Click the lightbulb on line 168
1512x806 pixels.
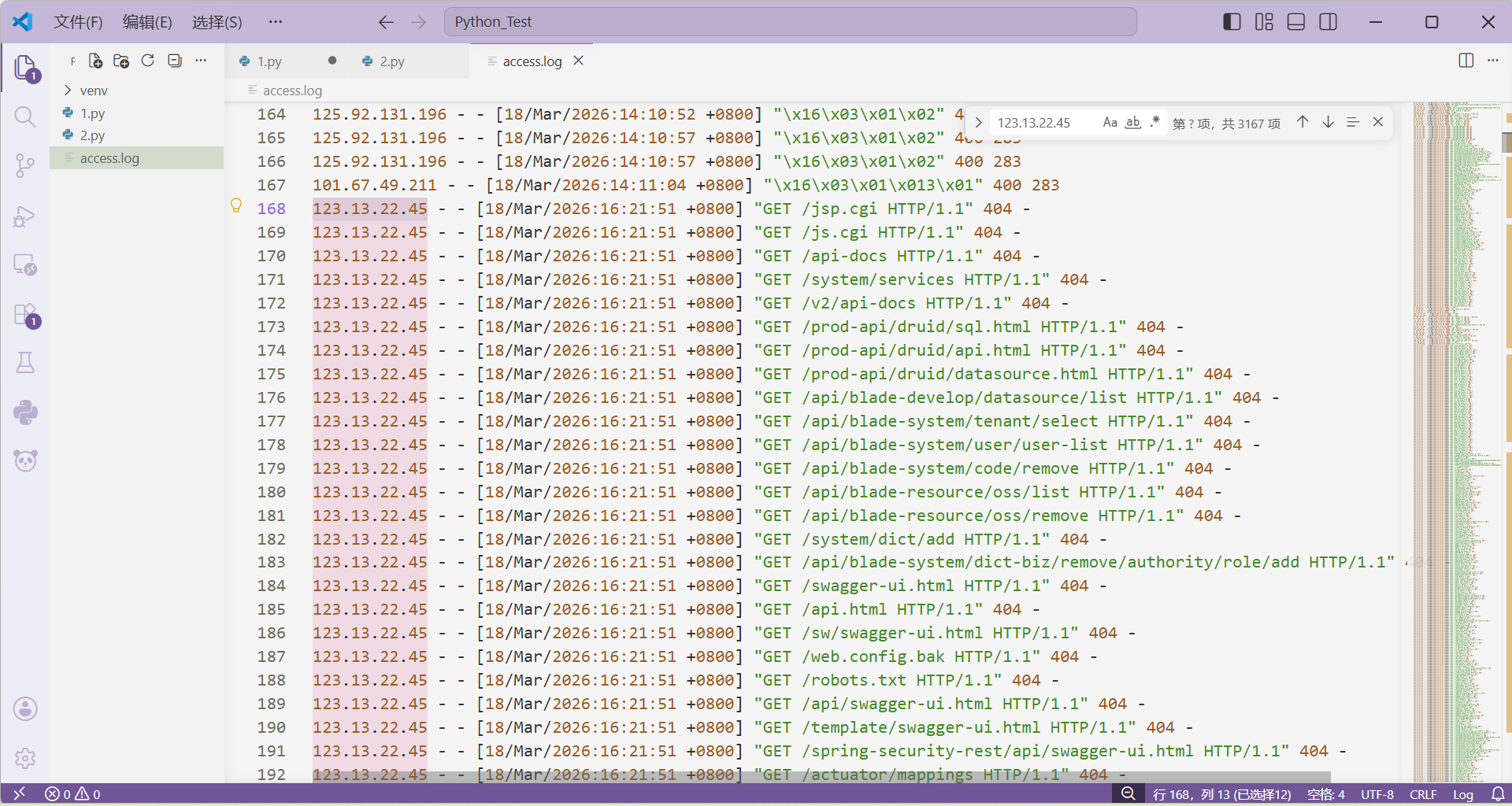pos(235,205)
